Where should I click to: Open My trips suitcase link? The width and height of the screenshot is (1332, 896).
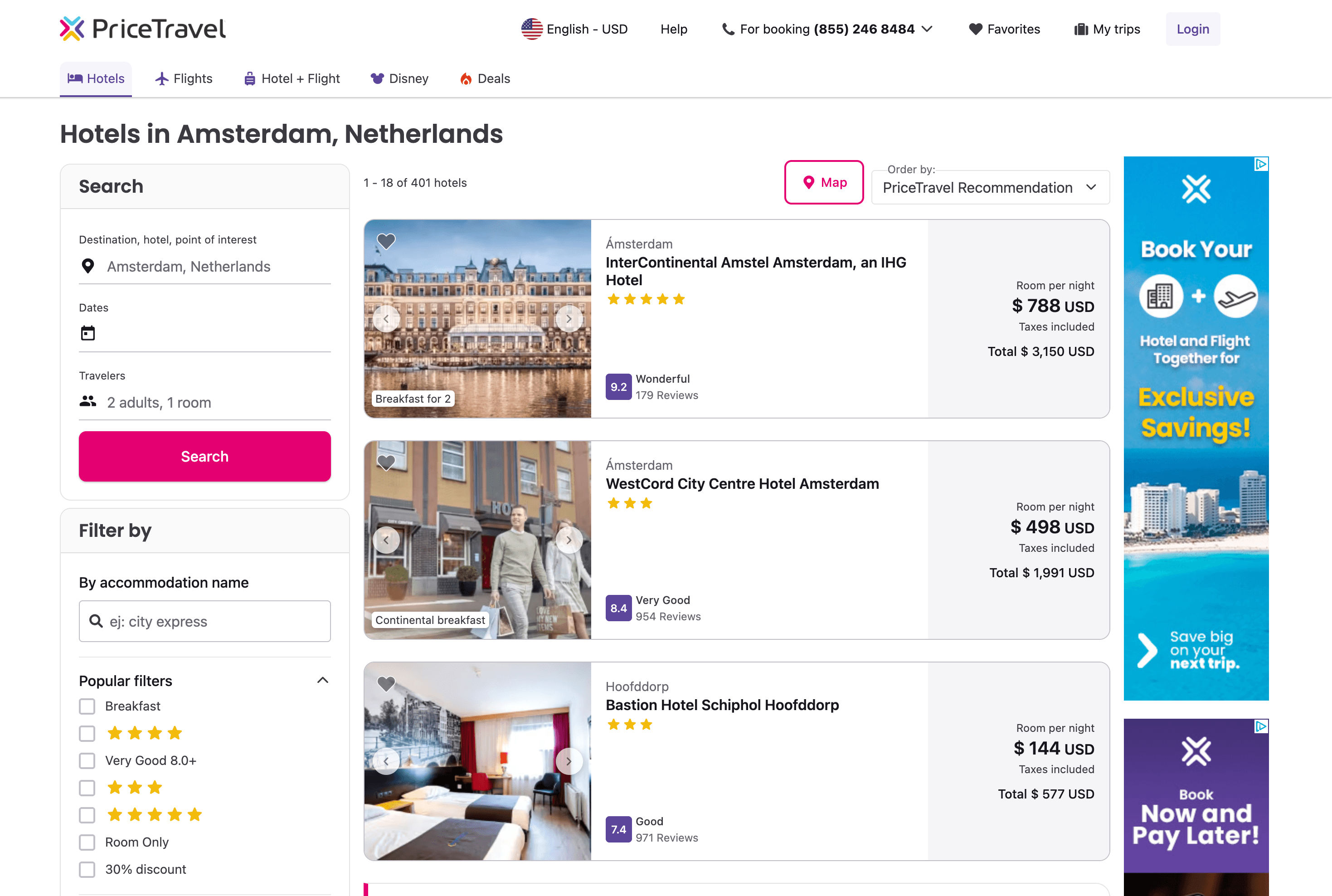point(1107,29)
